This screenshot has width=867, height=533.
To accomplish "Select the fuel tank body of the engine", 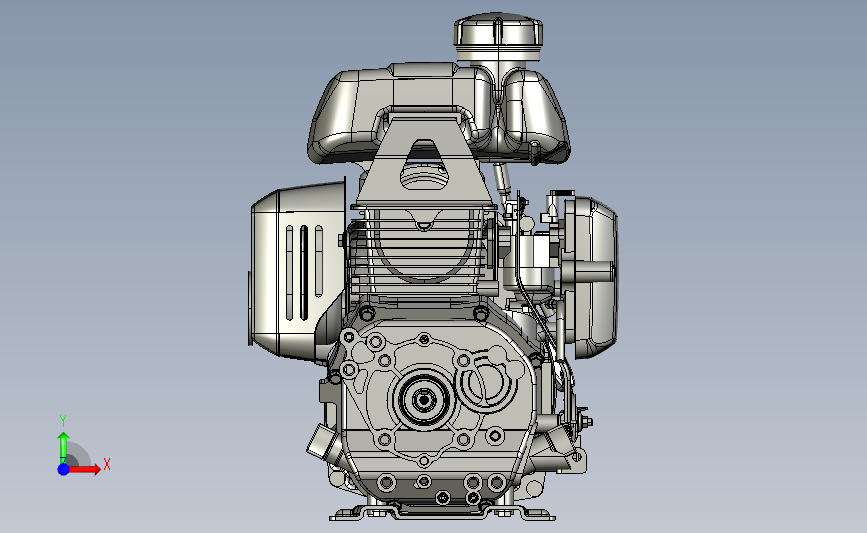I will [x=438, y=113].
